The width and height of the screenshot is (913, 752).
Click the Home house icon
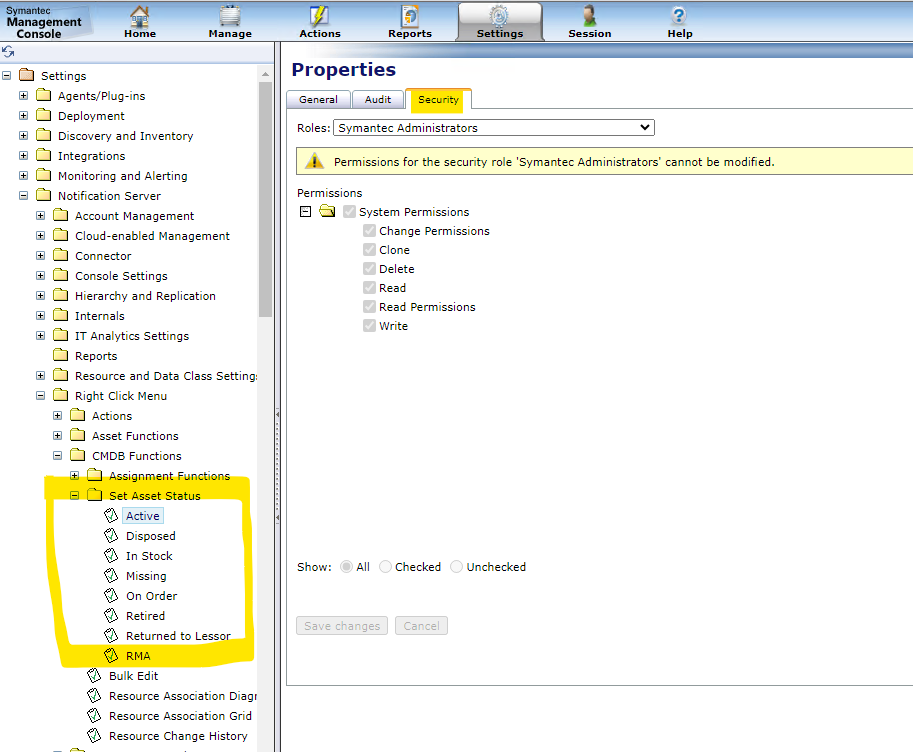140,16
